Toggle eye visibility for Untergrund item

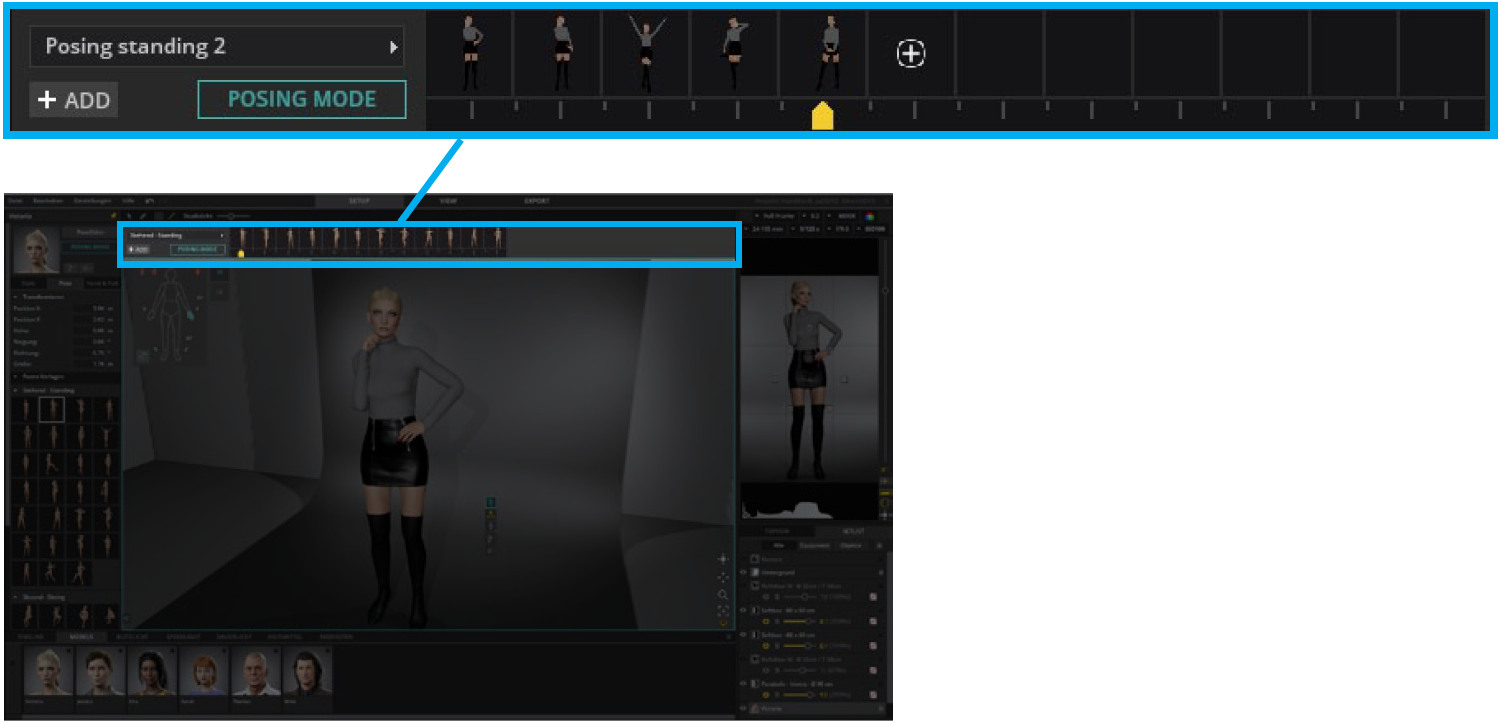(743, 573)
